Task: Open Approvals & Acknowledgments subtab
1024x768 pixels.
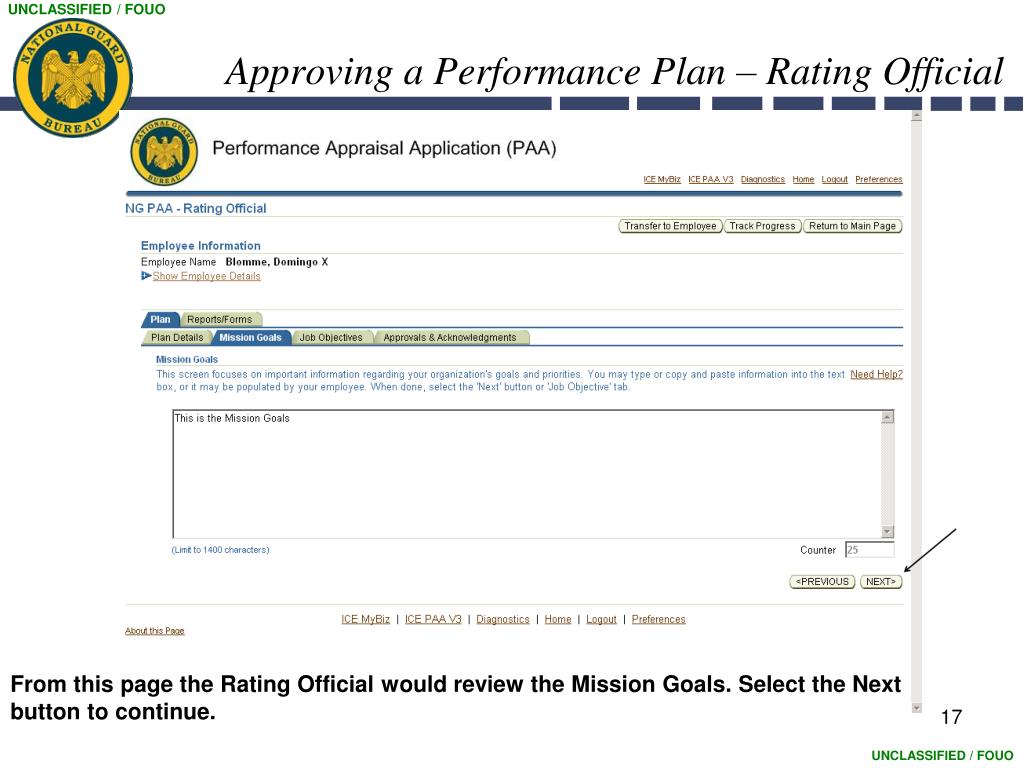Action: click(x=450, y=338)
